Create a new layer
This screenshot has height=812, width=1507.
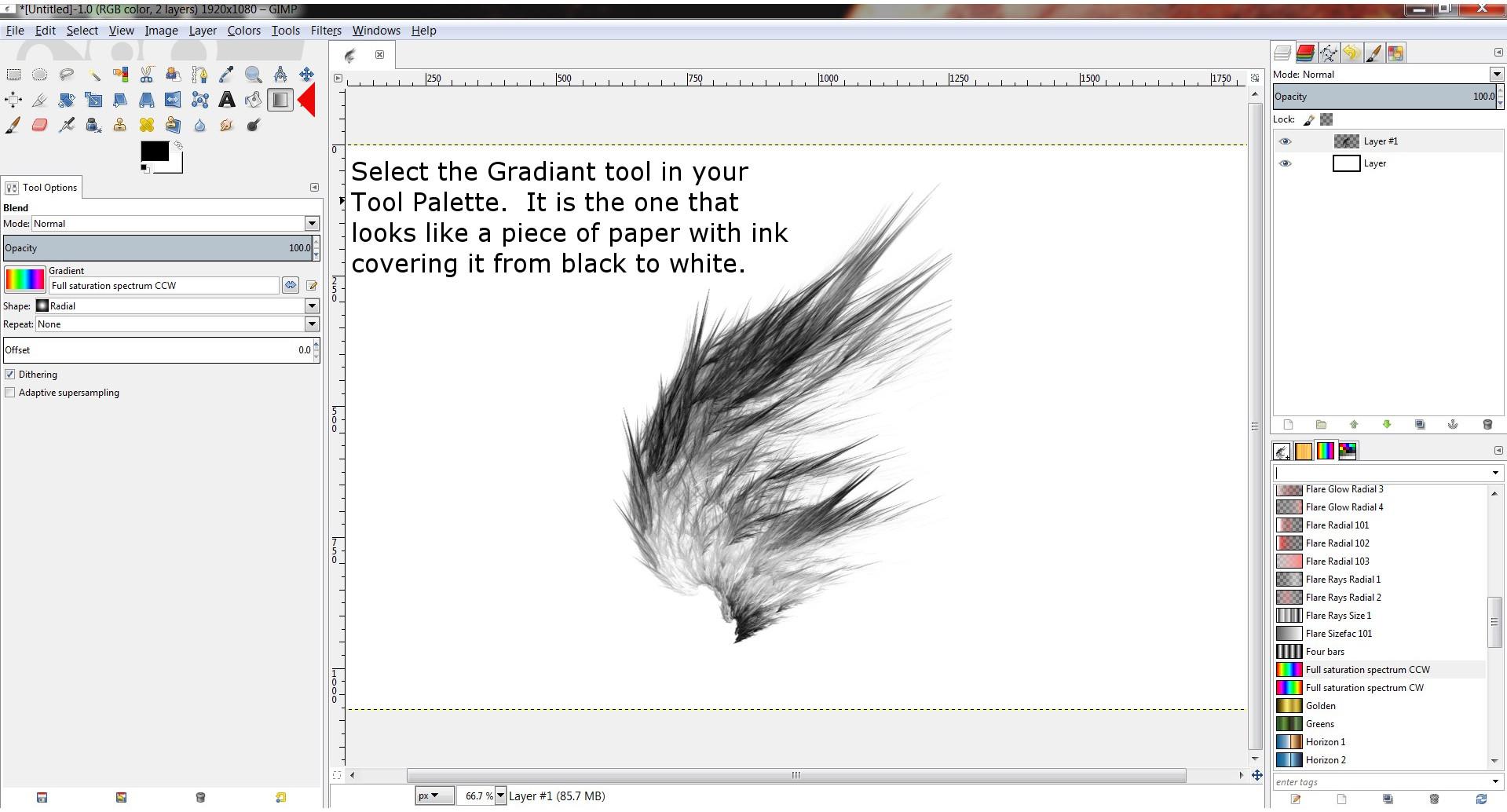(1288, 425)
